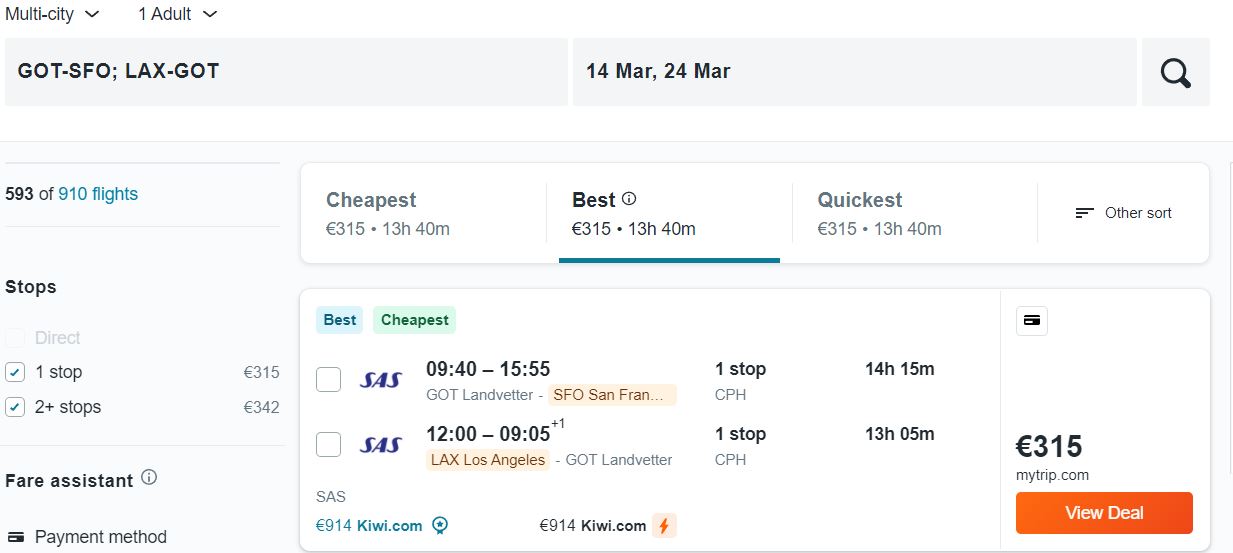Viewport: 1233px width, 553px height.
Task: Open the 910 flights link
Action: pos(98,194)
